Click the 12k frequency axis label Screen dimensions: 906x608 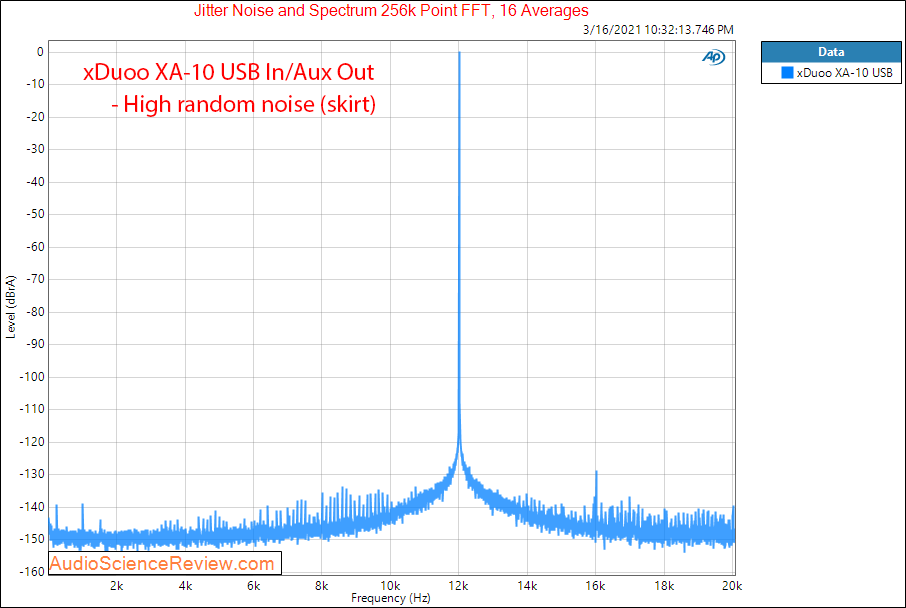click(x=459, y=586)
